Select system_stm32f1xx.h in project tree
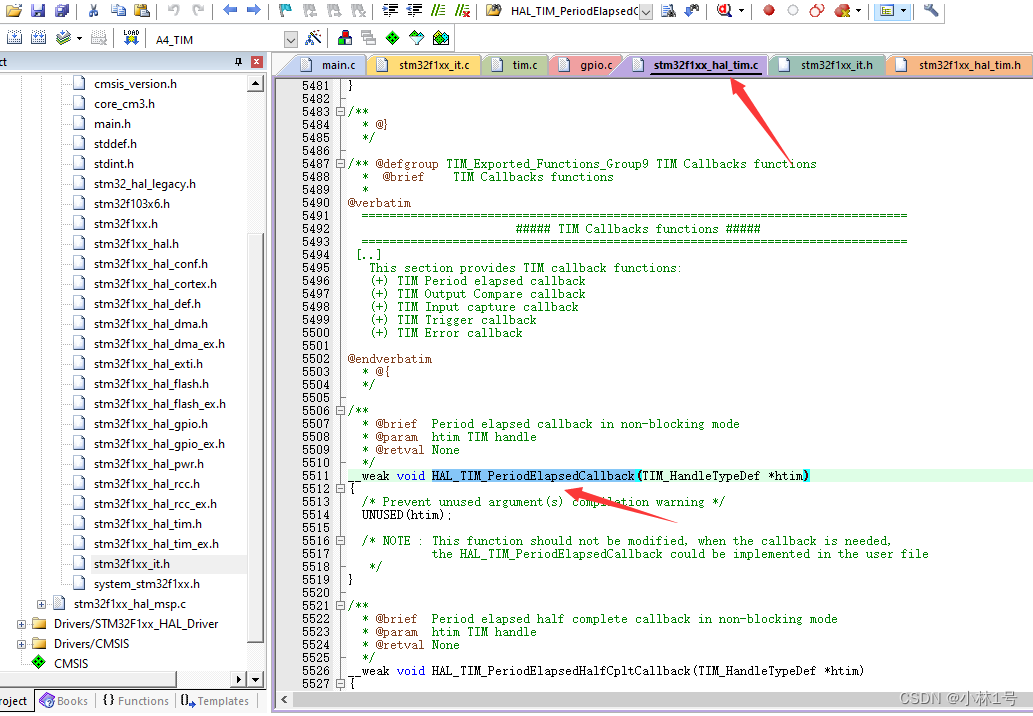This screenshot has width=1033, height=716. click(x=146, y=584)
